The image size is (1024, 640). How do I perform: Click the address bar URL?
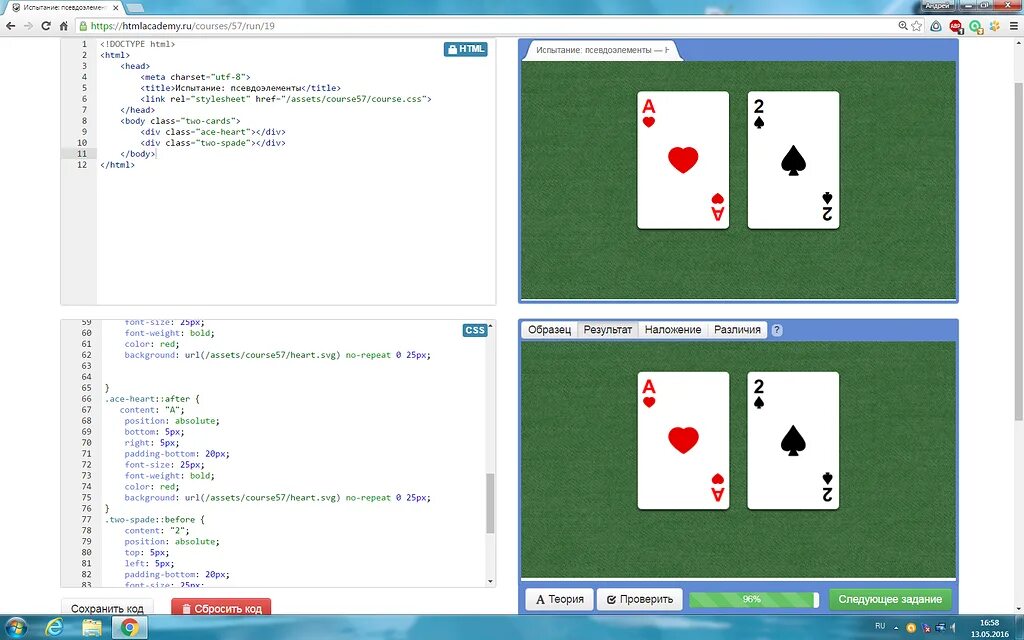(182, 26)
